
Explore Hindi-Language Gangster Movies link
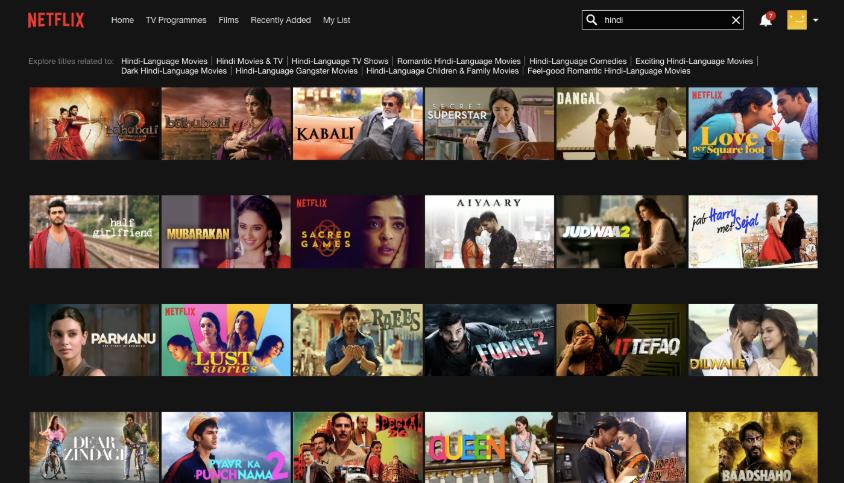(296, 71)
